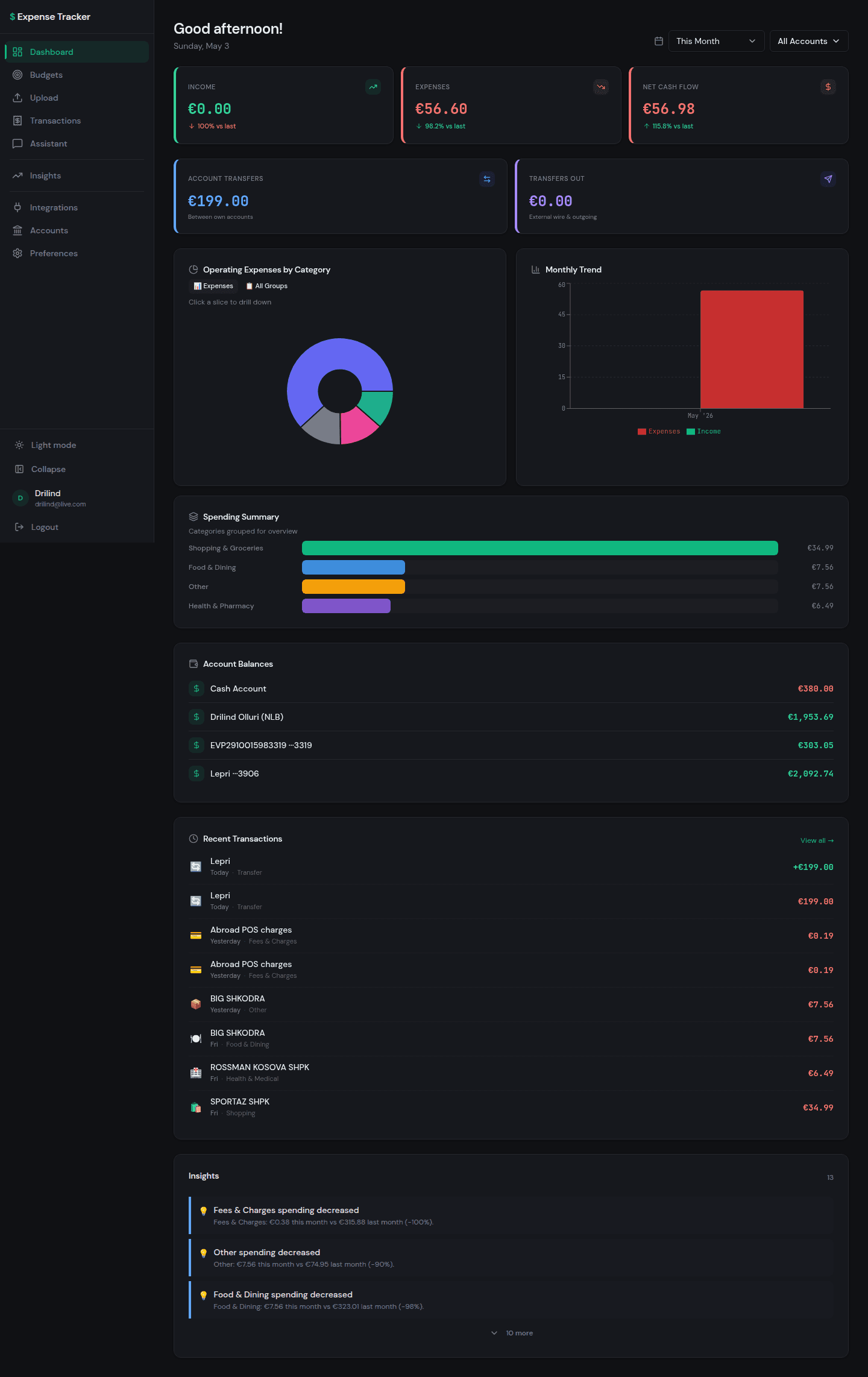
Task: Click ROSSMAN KOSOVA SHPK hospital icon
Action: [x=196, y=1073]
